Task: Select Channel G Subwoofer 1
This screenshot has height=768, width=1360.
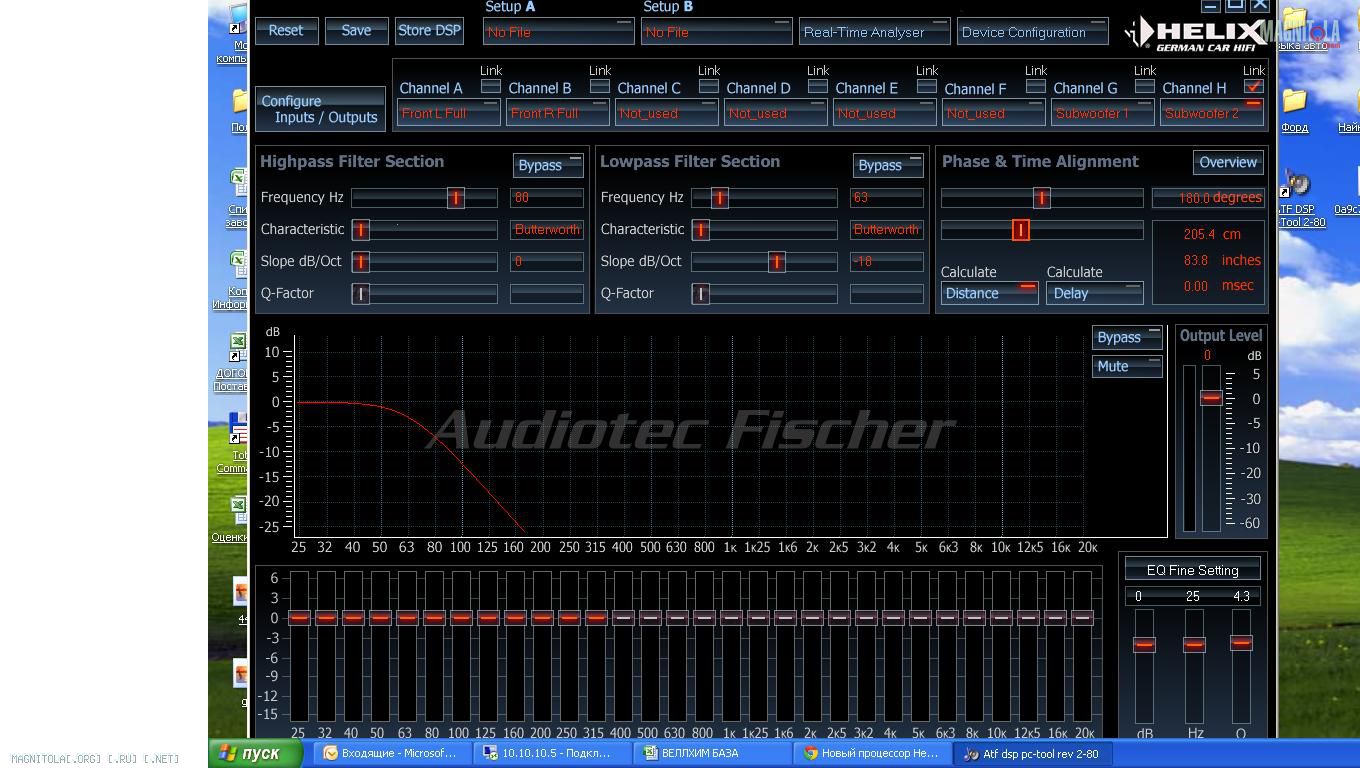Action: (x=1103, y=113)
